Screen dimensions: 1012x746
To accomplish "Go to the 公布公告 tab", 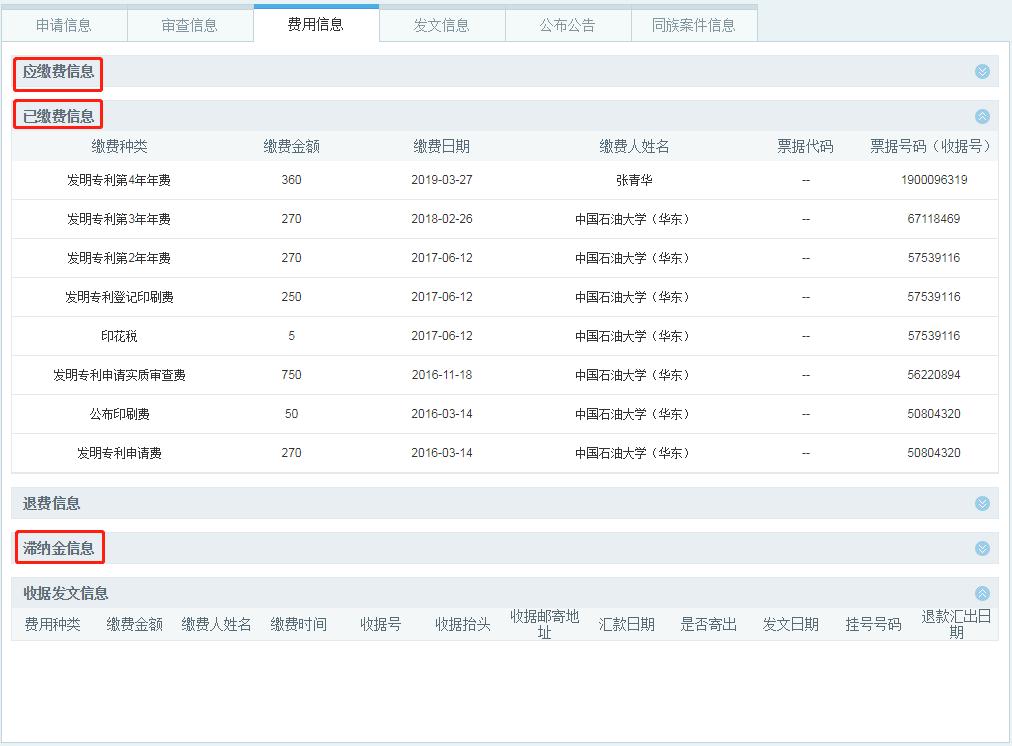I will click(x=567, y=25).
